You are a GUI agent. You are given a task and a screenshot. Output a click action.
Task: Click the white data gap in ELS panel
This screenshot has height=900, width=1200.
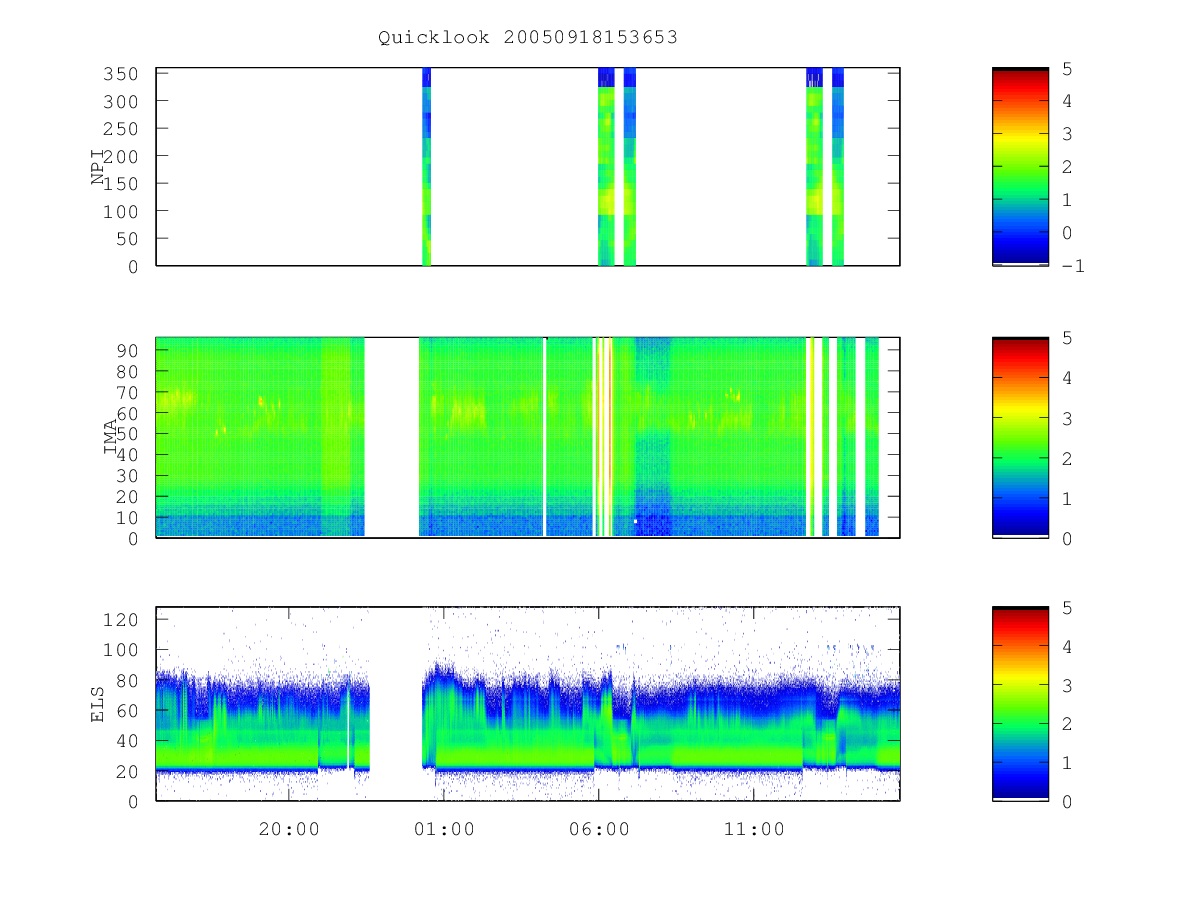point(396,704)
